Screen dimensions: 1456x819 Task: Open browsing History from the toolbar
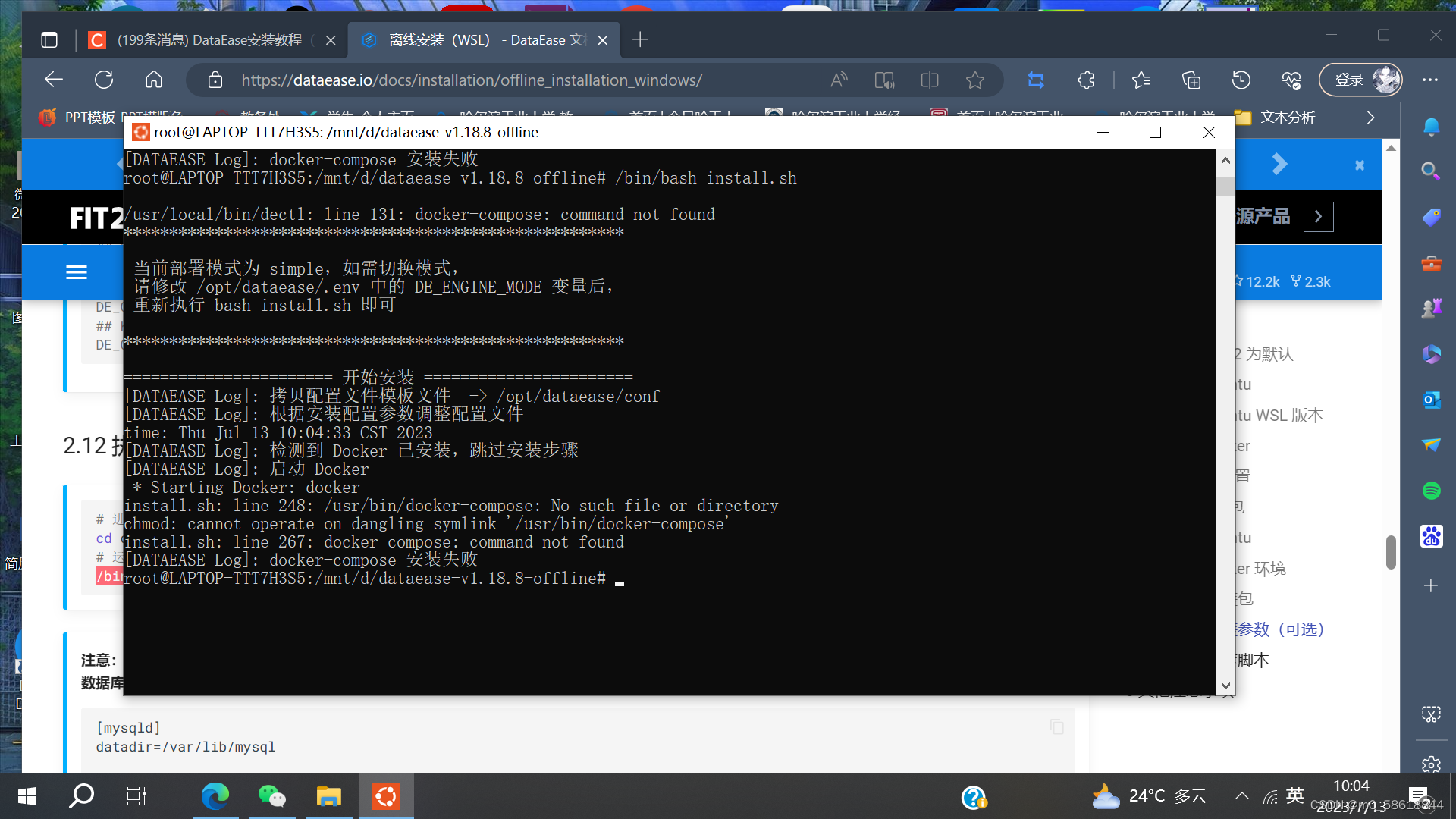1241,80
